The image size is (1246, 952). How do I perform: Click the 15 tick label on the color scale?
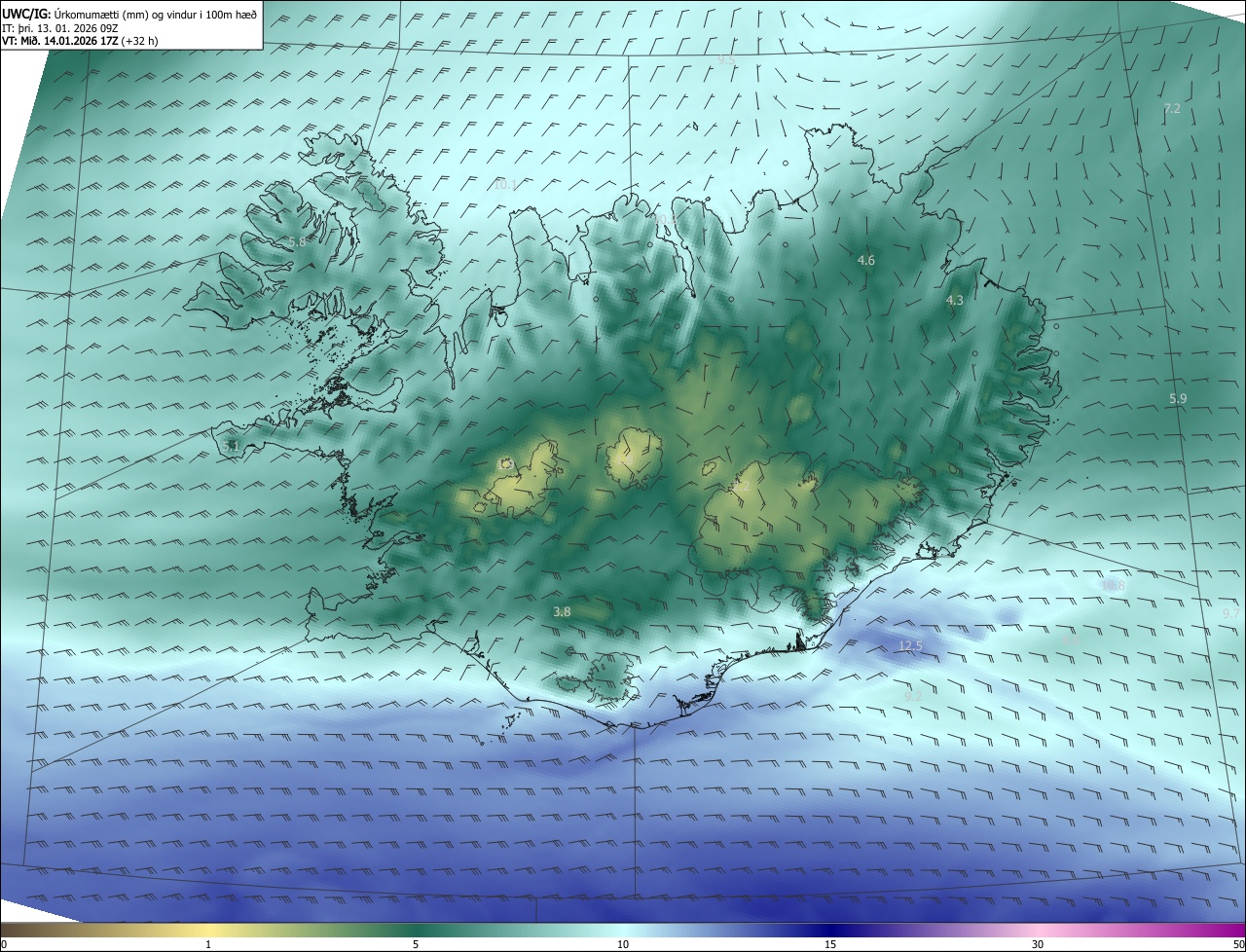pyautogui.click(x=830, y=944)
